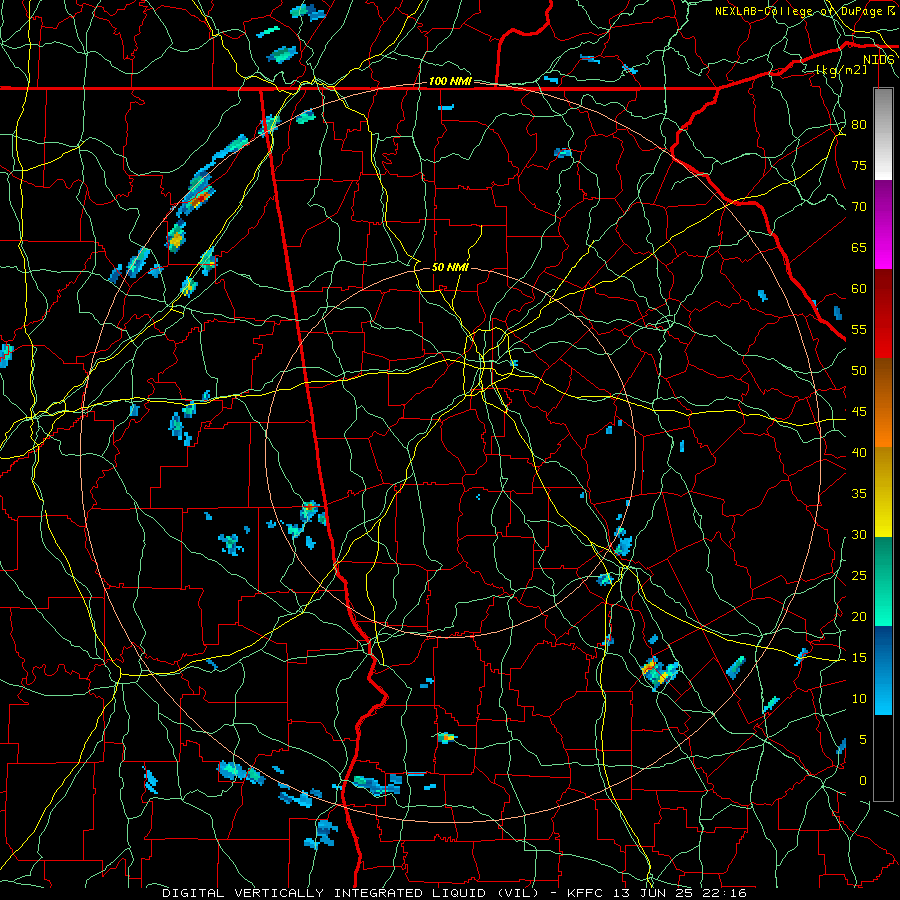Image resolution: width=900 pixels, height=900 pixels.
Task: Click the KFFC radar site identifier
Action: [x=585, y=893]
